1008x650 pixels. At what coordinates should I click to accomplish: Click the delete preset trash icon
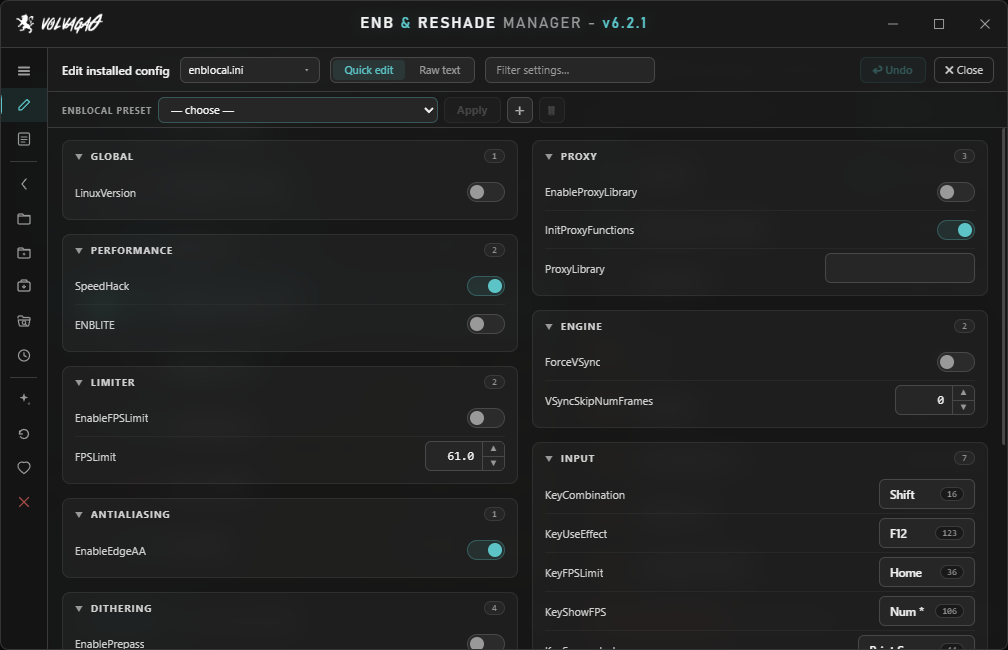pos(552,111)
